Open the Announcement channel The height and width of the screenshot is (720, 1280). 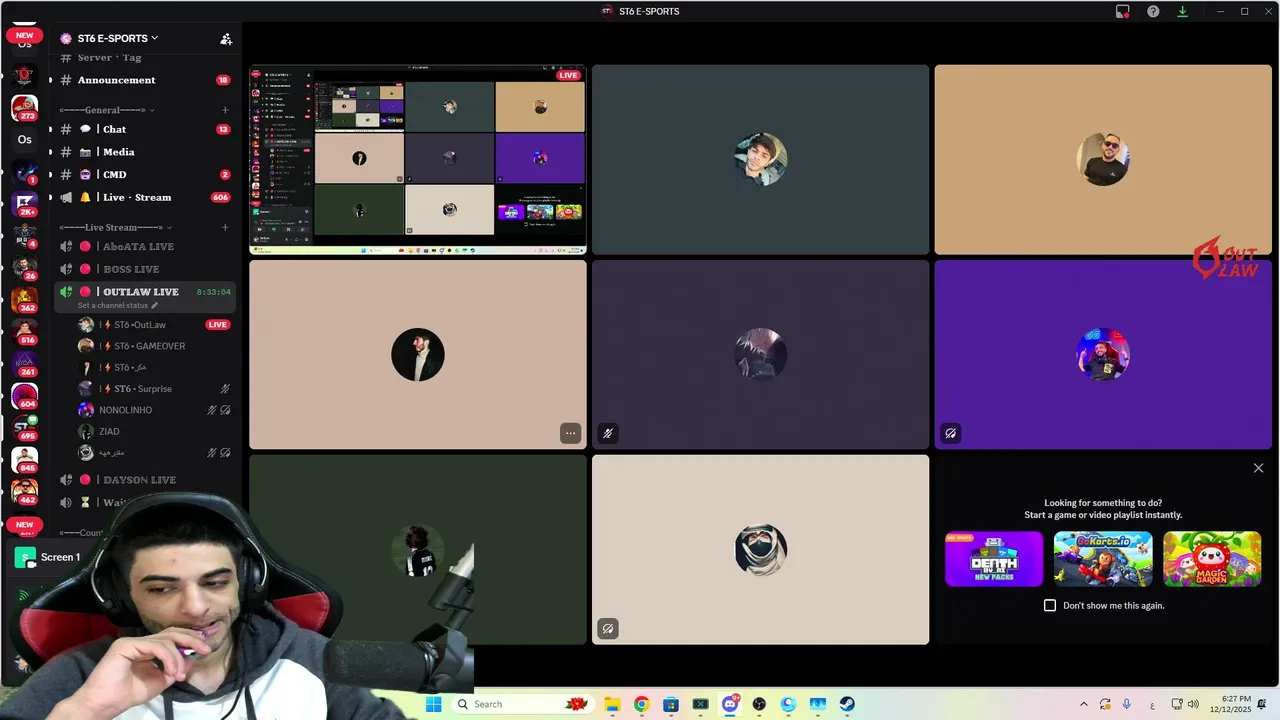[145, 80]
